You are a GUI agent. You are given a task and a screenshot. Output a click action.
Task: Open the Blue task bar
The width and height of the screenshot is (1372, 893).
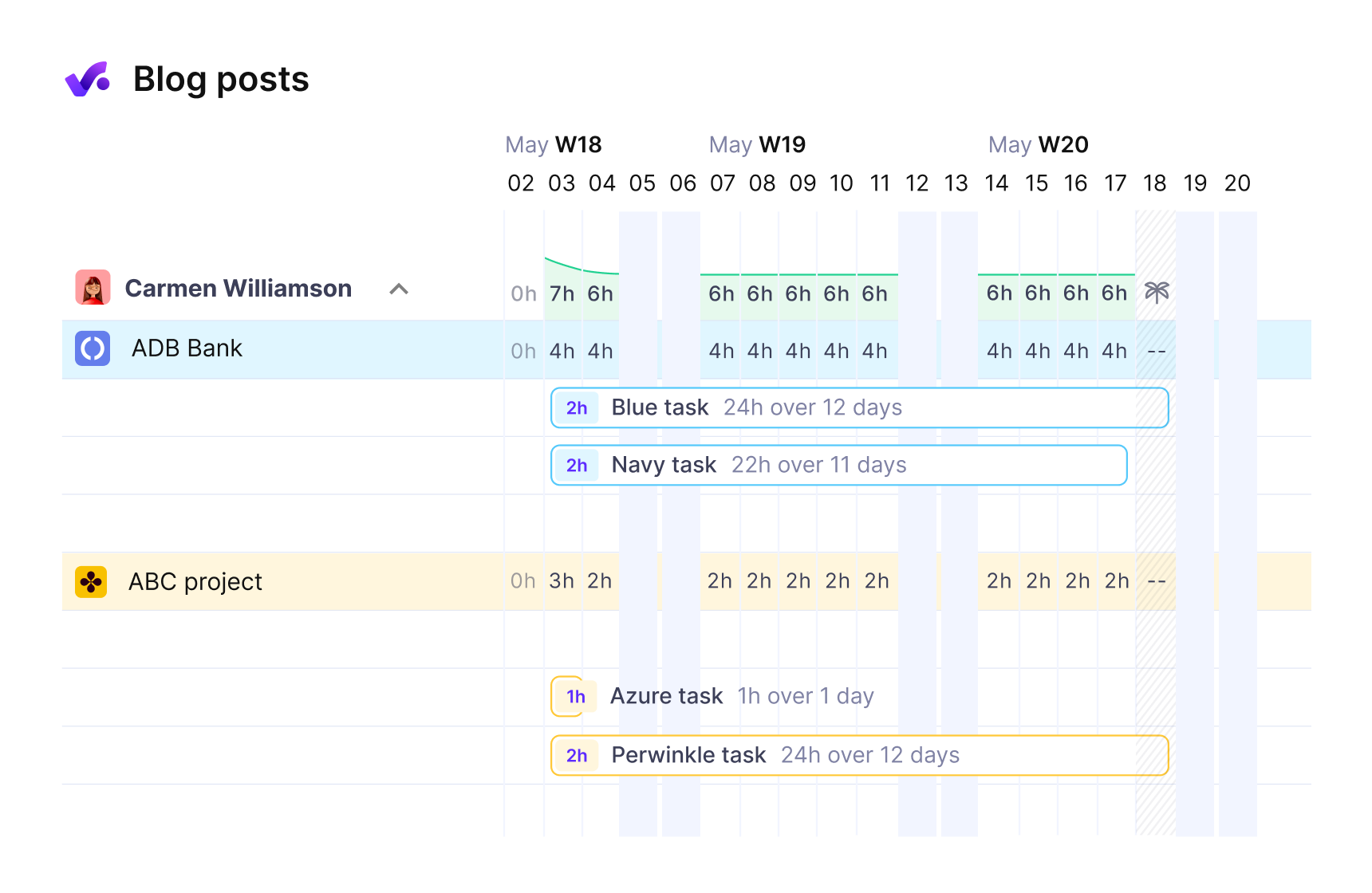click(860, 408)
